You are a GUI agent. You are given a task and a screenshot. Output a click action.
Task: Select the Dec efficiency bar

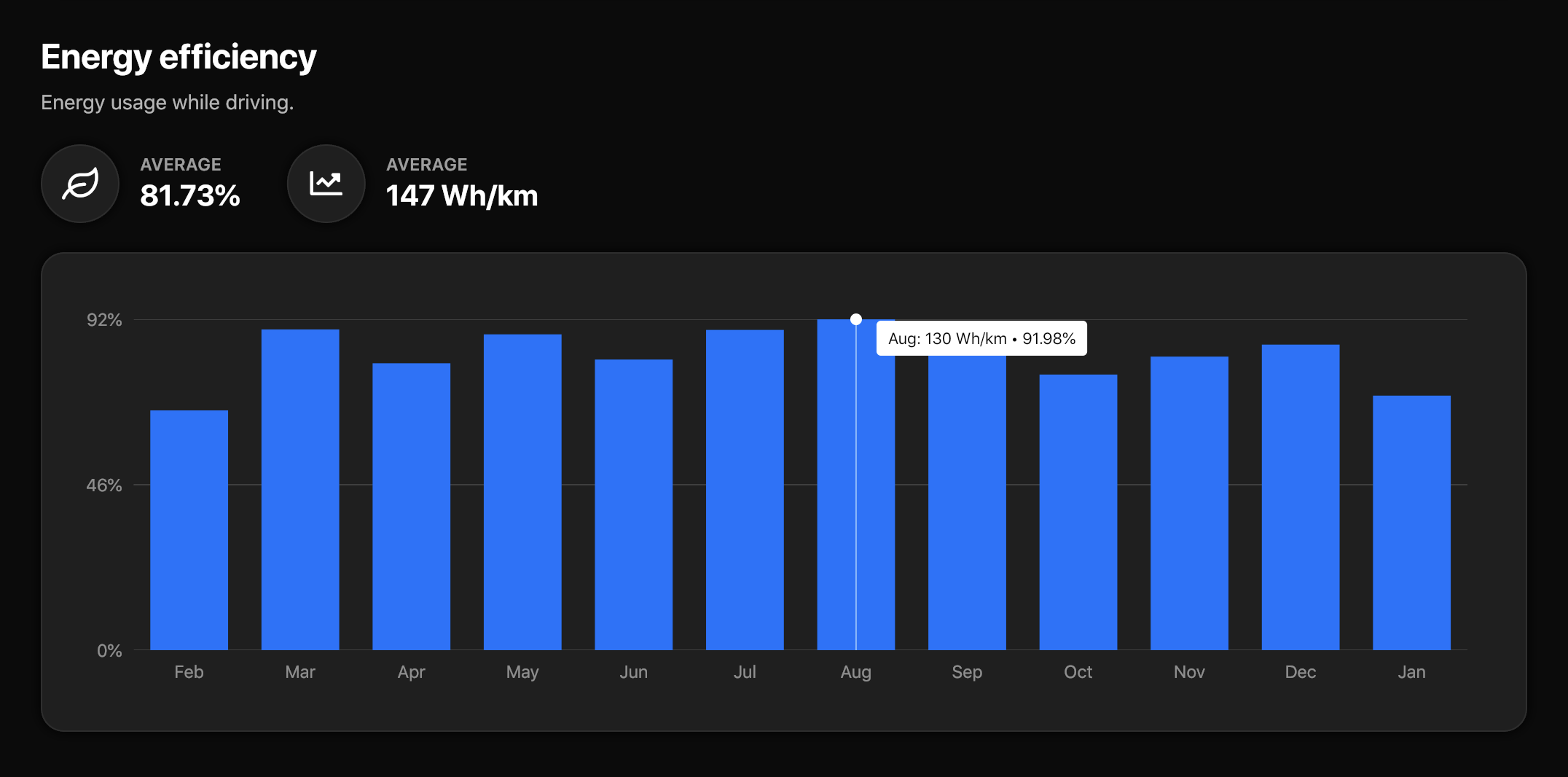click(x=1301, y=497)
